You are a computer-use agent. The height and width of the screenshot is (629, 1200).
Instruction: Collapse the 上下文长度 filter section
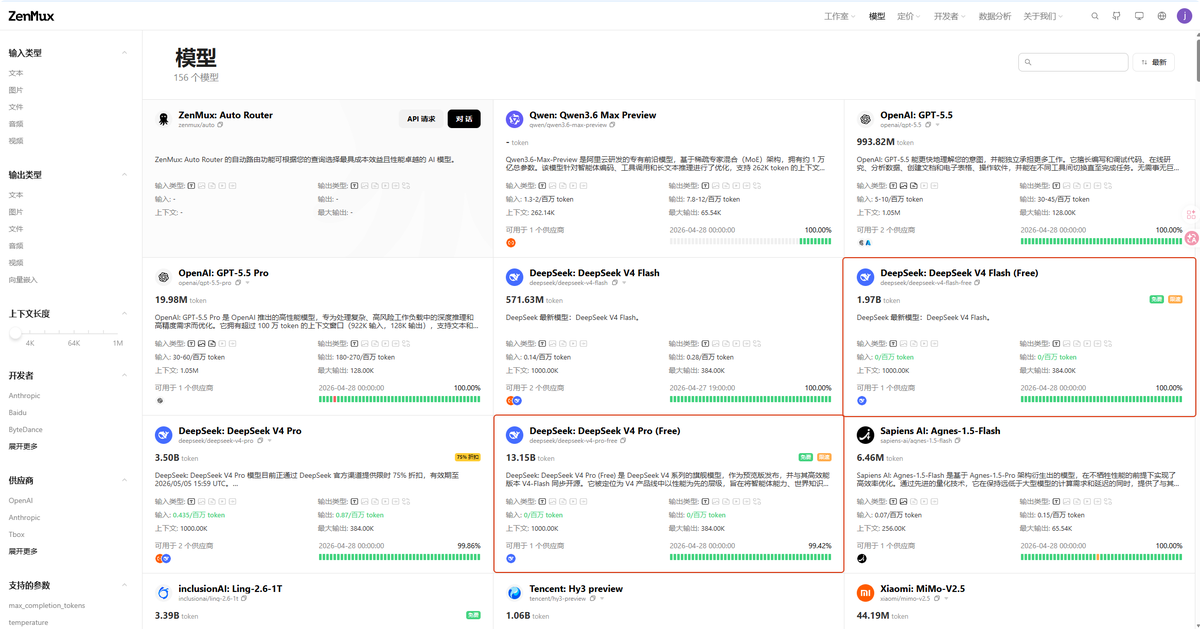125,314
